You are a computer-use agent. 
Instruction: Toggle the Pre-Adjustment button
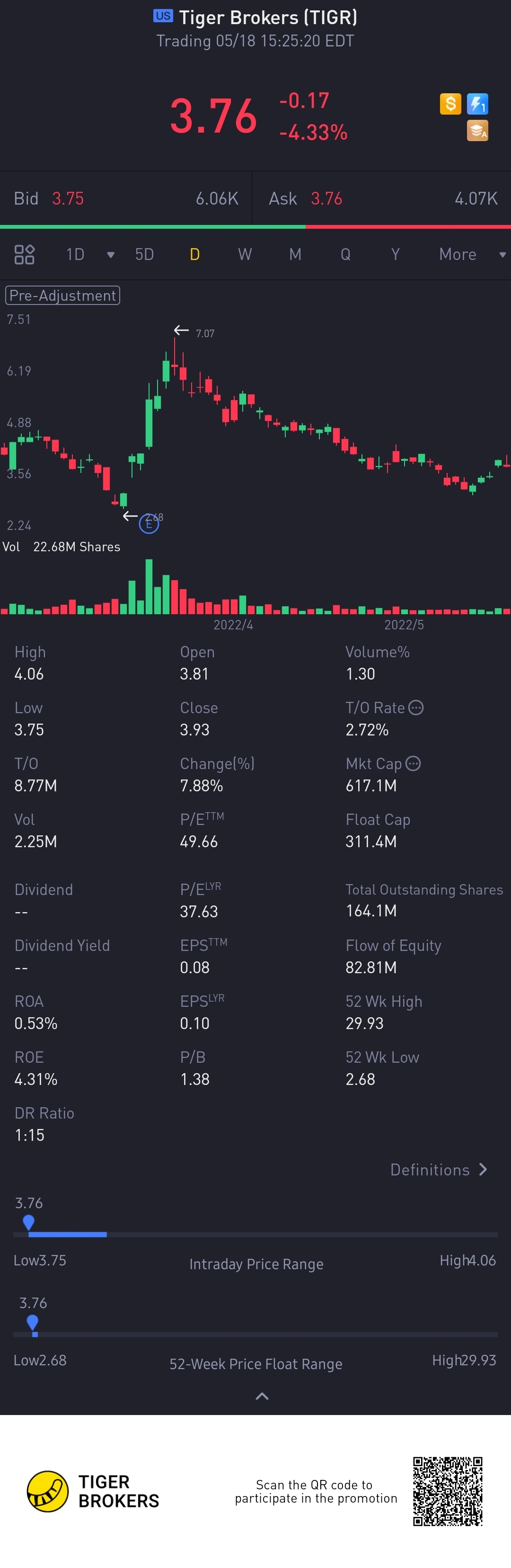click(x=62, y=295)
